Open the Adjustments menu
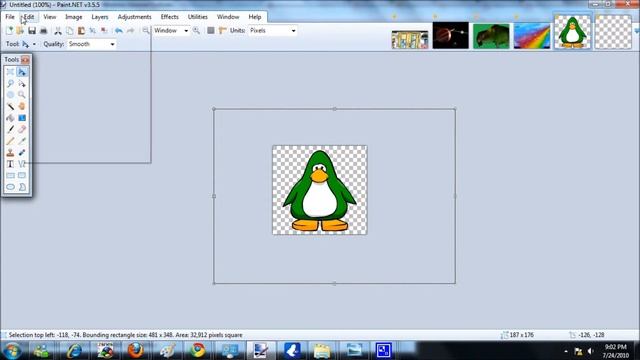 click(135, 17)
